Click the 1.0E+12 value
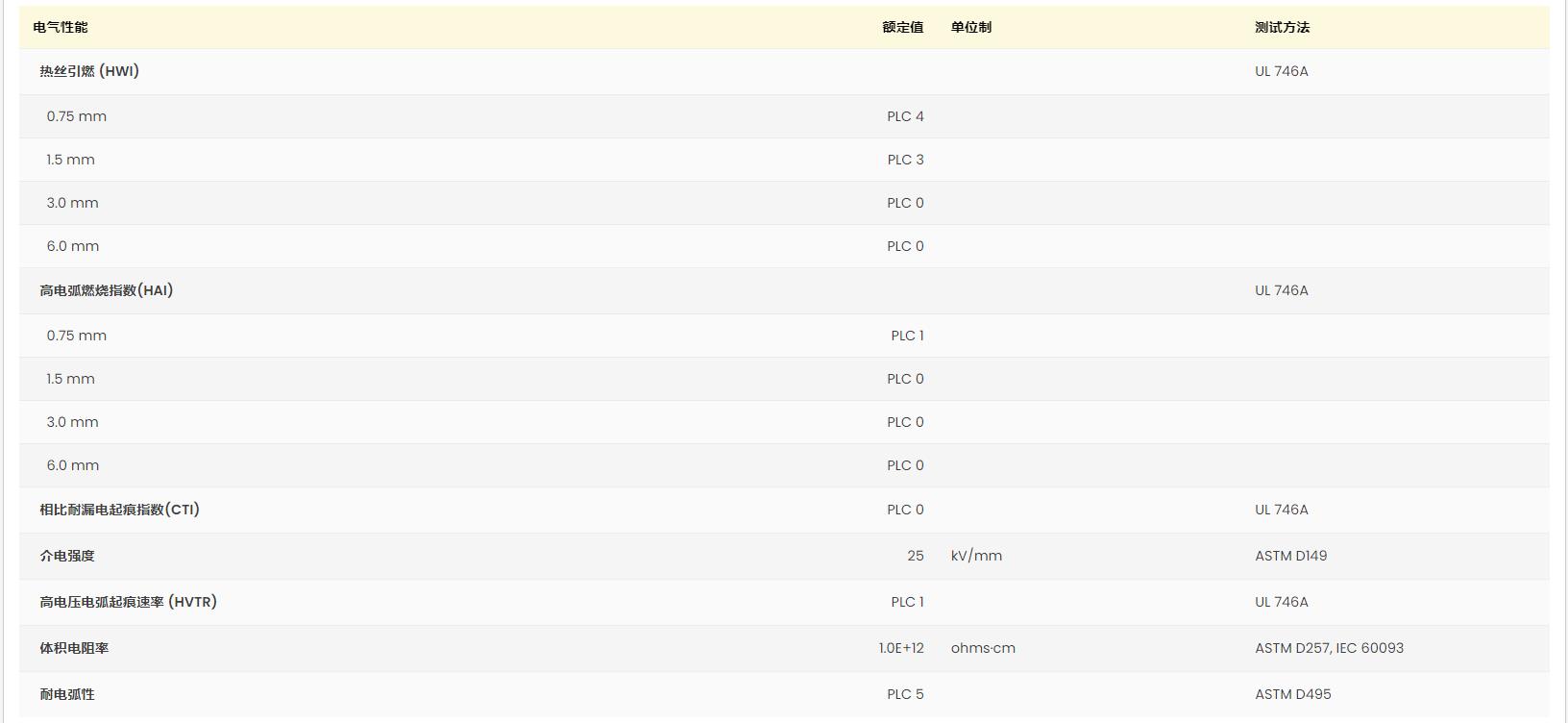 pos(901,648)
